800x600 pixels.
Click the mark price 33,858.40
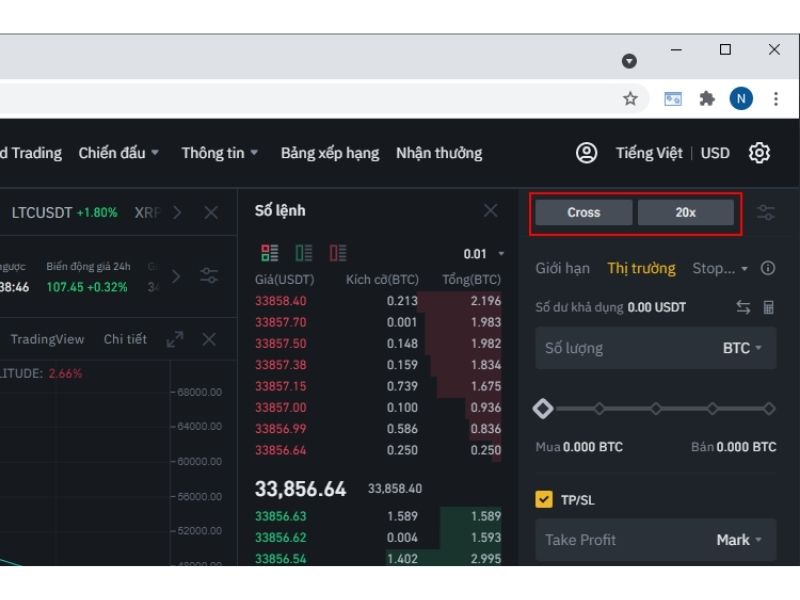point(395,489)
